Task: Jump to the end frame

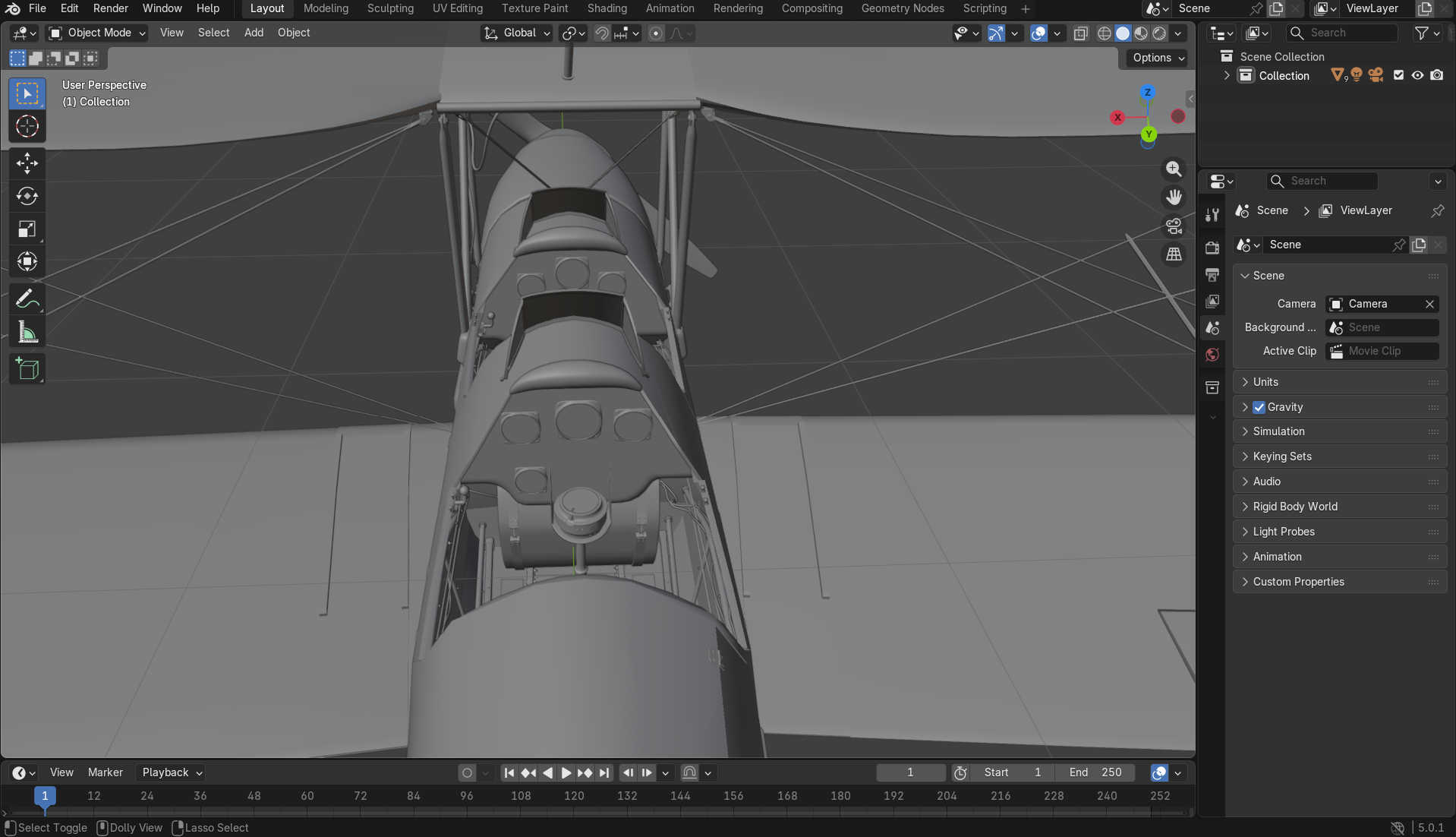Action: tap(604, 772)
